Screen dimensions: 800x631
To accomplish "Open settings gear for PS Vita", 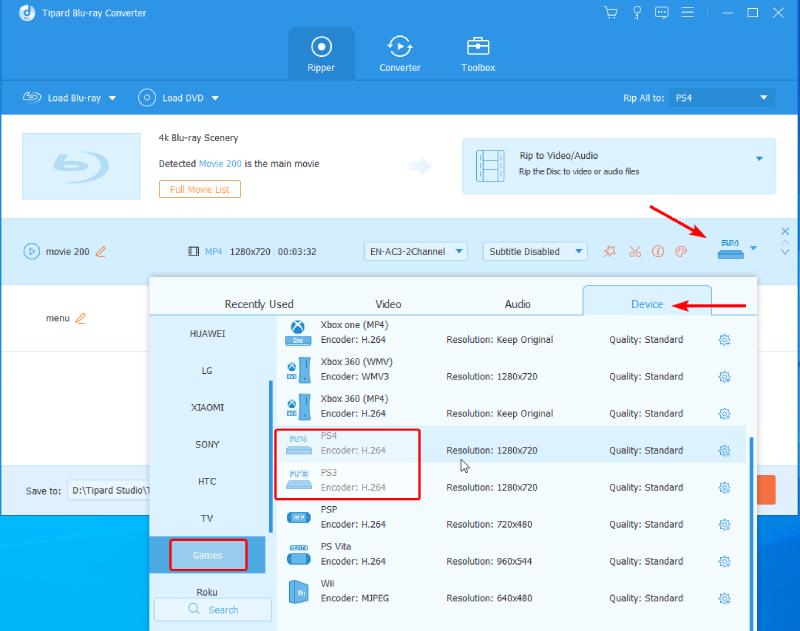I will coord(724,562).
